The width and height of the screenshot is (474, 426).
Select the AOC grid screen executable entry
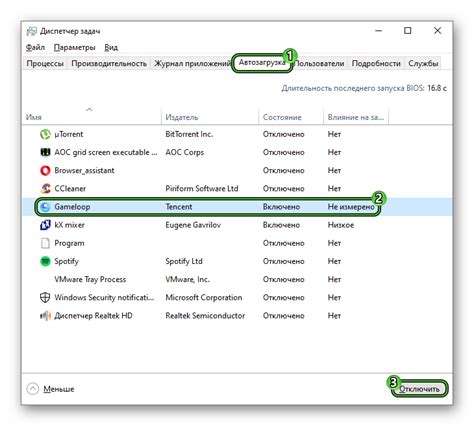tap(106, 152)
